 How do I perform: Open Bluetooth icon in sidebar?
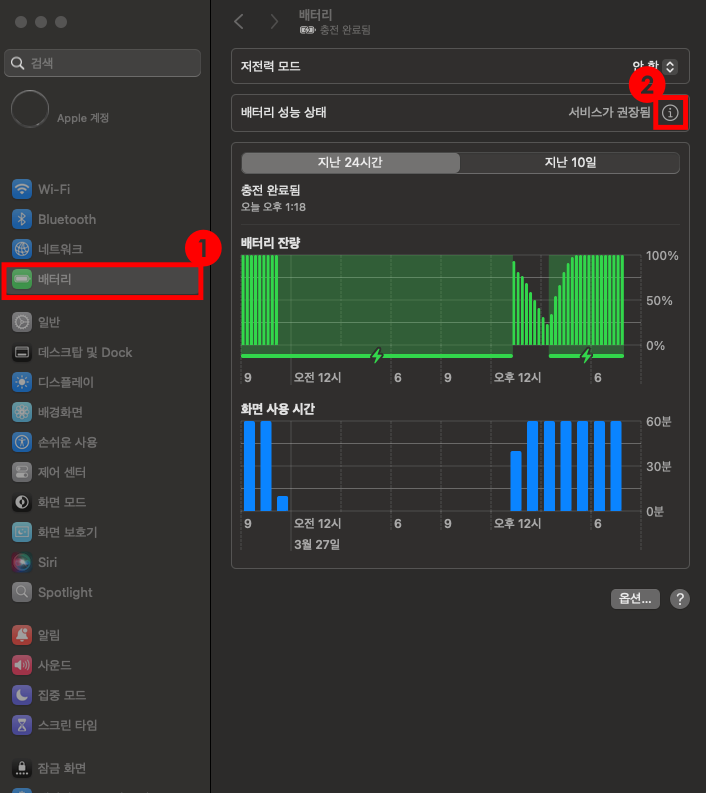(22, 219)
